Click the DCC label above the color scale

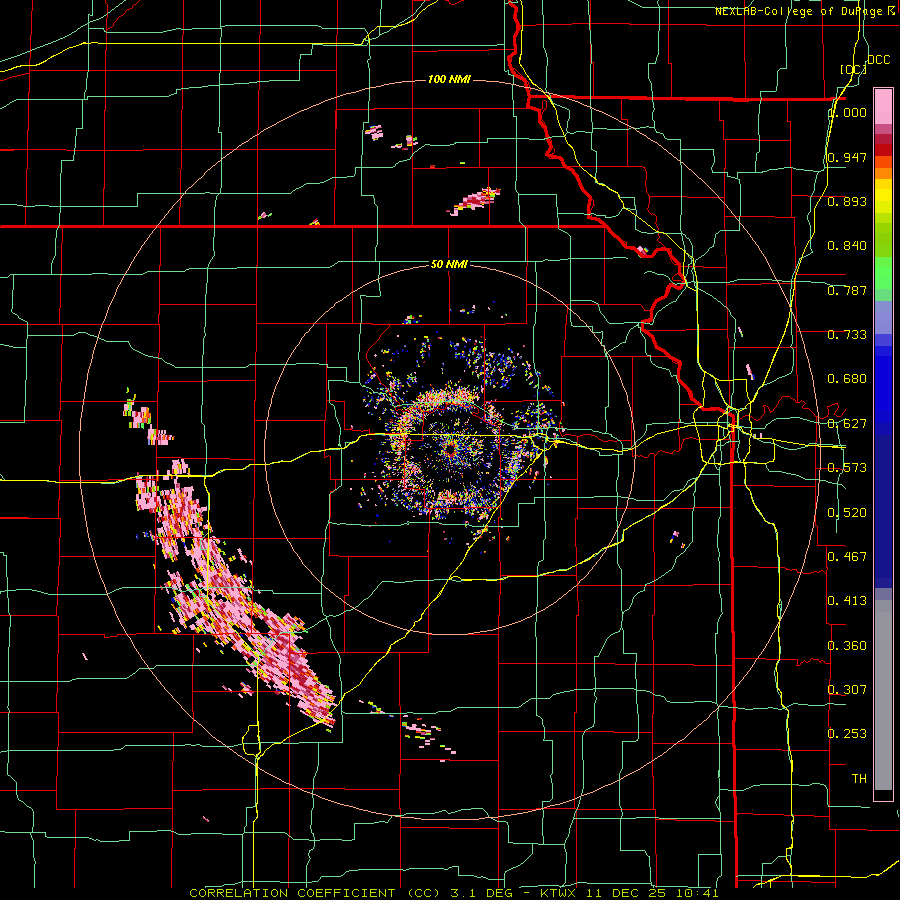(878, 60)
